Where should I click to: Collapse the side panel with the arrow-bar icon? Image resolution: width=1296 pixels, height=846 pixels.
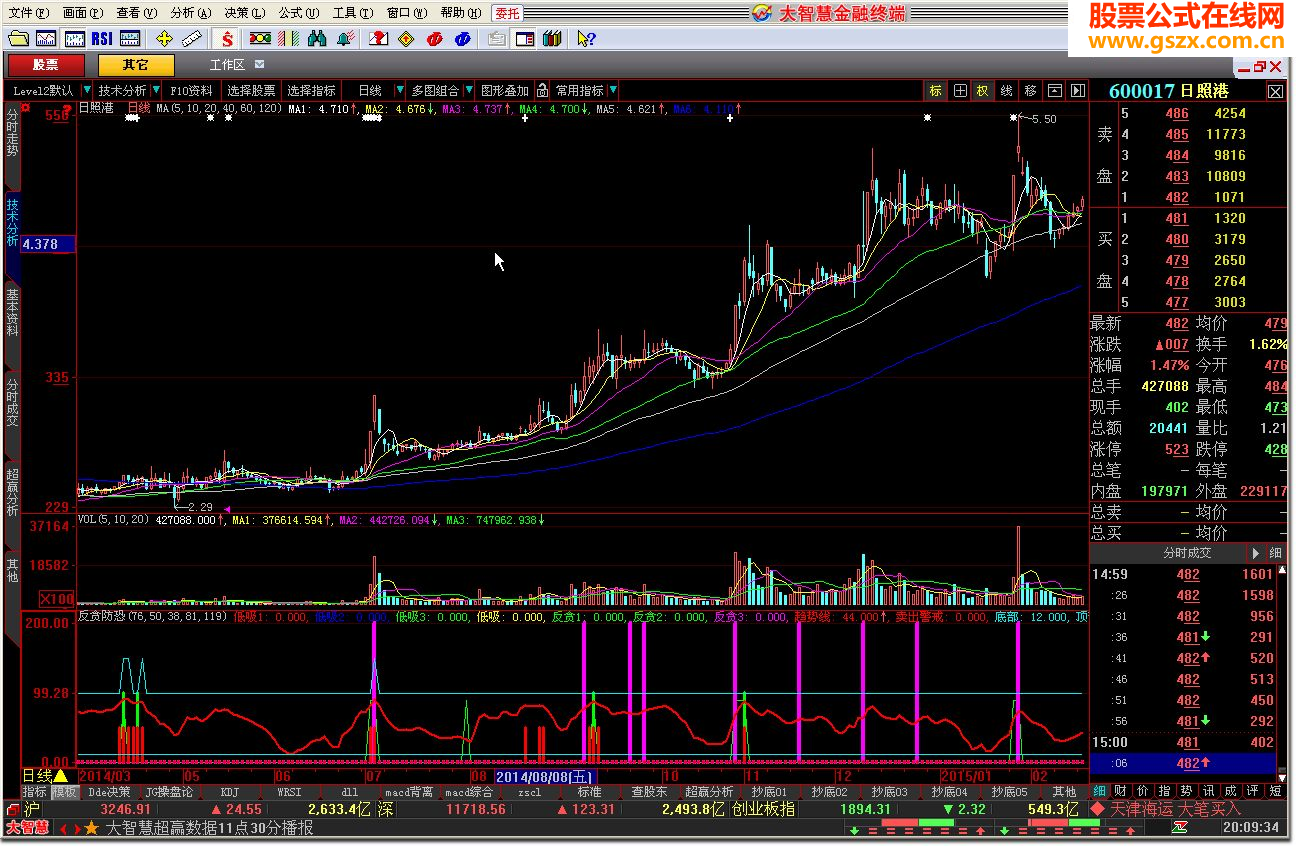1077,90
